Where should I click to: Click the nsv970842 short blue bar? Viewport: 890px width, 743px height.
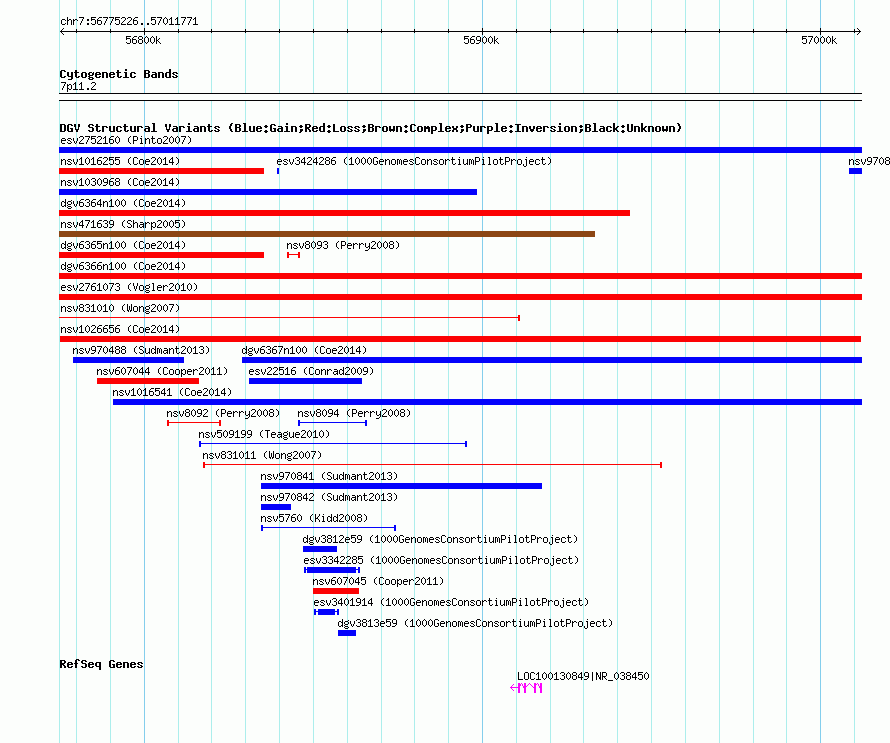276,507
